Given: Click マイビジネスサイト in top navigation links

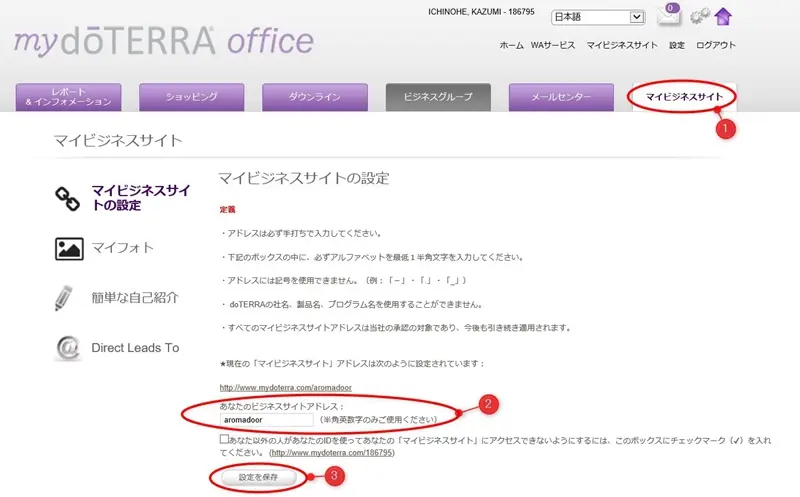Looking at the screenshot, I should [622, 45].
